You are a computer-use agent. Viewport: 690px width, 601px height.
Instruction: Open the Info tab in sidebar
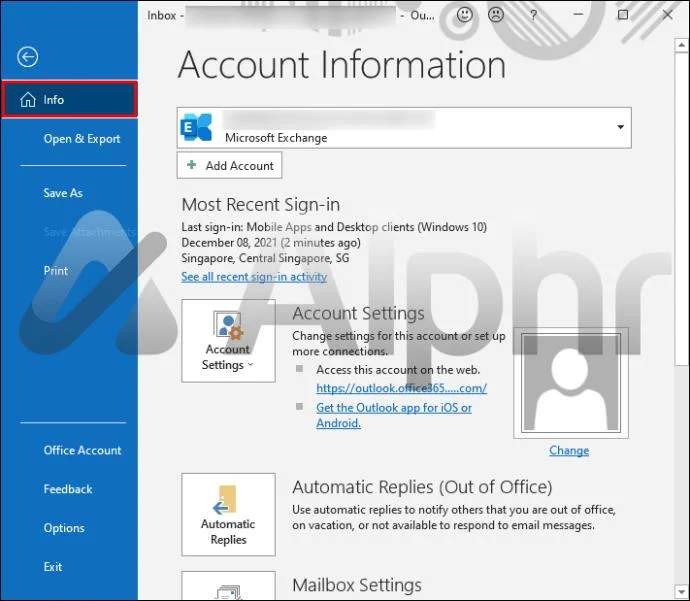[70, 99]
